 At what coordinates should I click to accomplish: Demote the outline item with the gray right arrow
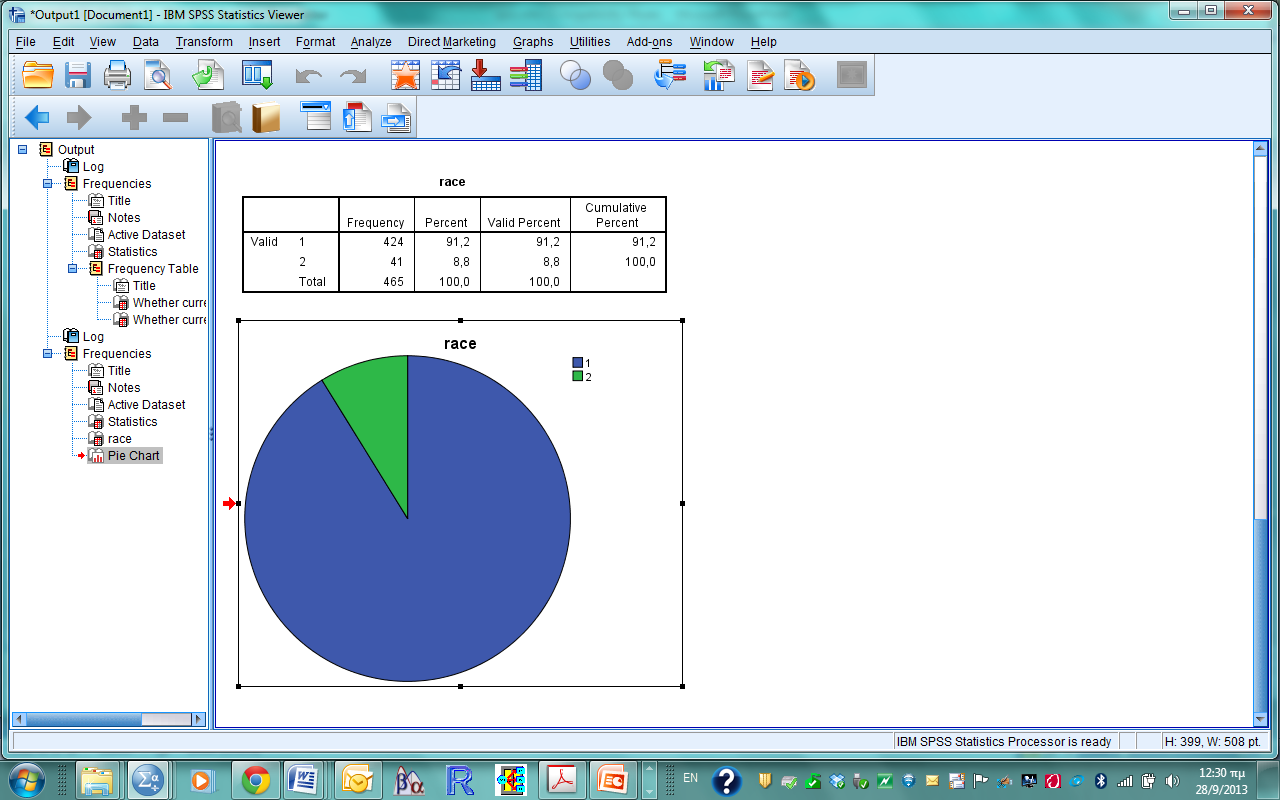point(79,118)
